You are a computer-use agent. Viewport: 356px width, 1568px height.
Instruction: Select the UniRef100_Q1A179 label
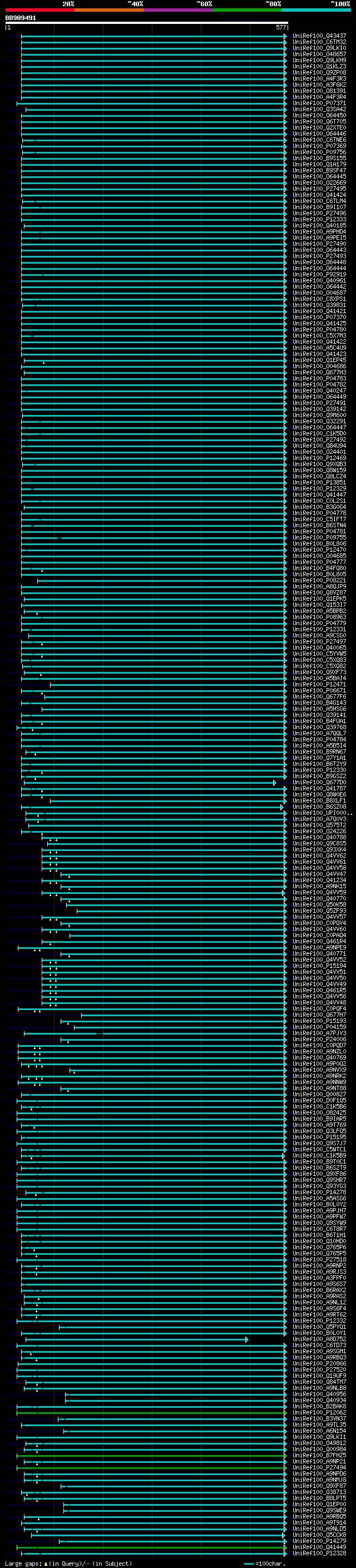pos(319,164)
